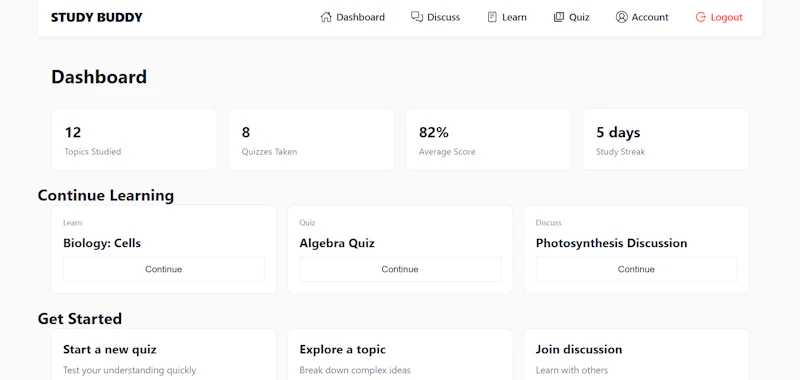
Task: Open the Account nav label
Action: [x=650, y=17]
